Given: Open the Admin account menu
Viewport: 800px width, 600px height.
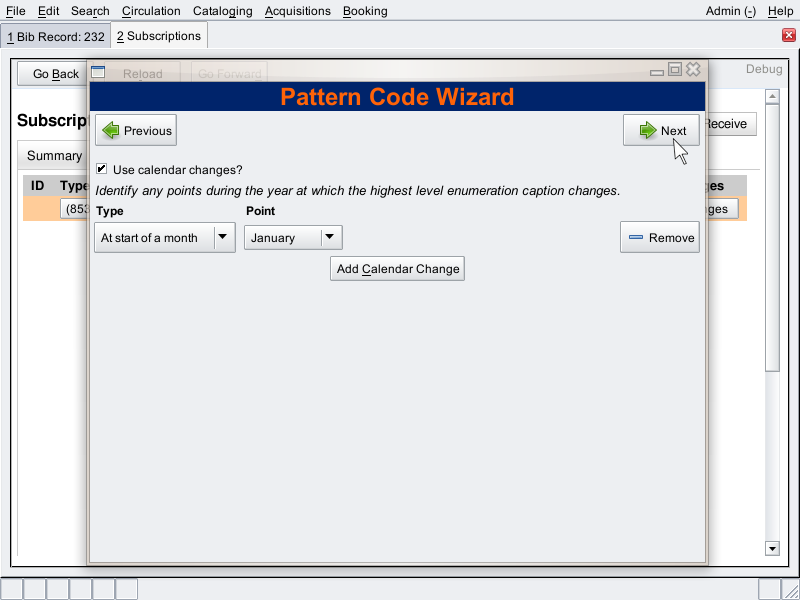Looking at the screenshot, I should coord(730,11).
